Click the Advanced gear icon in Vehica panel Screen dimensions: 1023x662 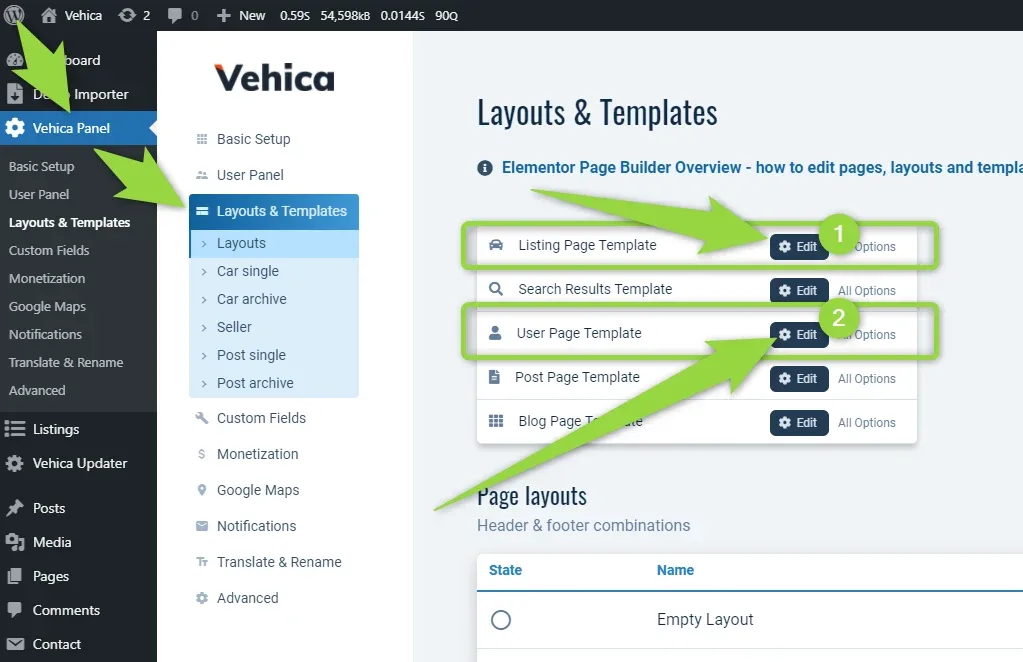[202, 597]
